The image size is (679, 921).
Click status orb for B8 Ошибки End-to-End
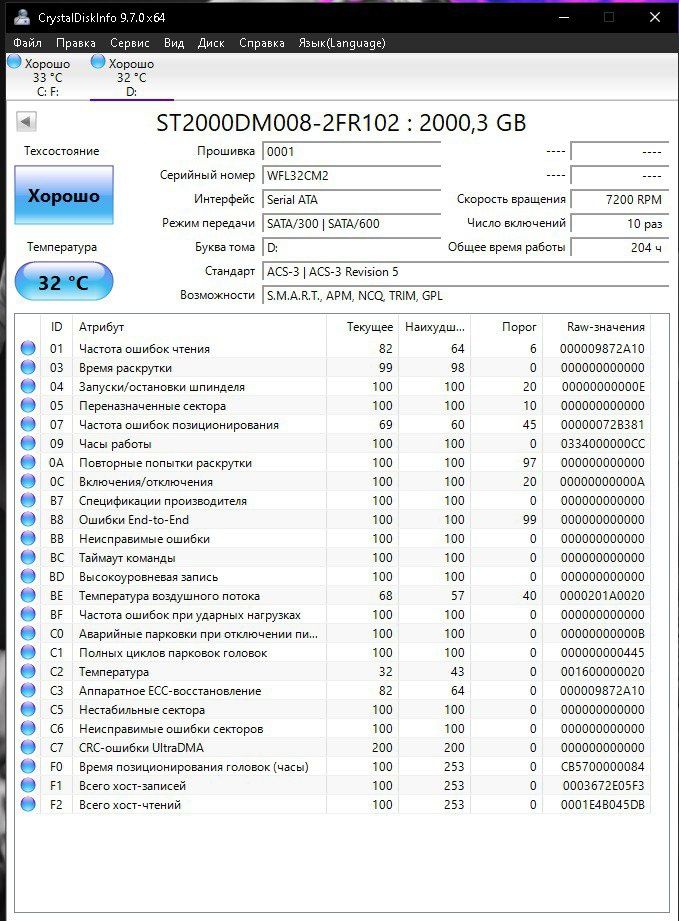coord(28,519)
